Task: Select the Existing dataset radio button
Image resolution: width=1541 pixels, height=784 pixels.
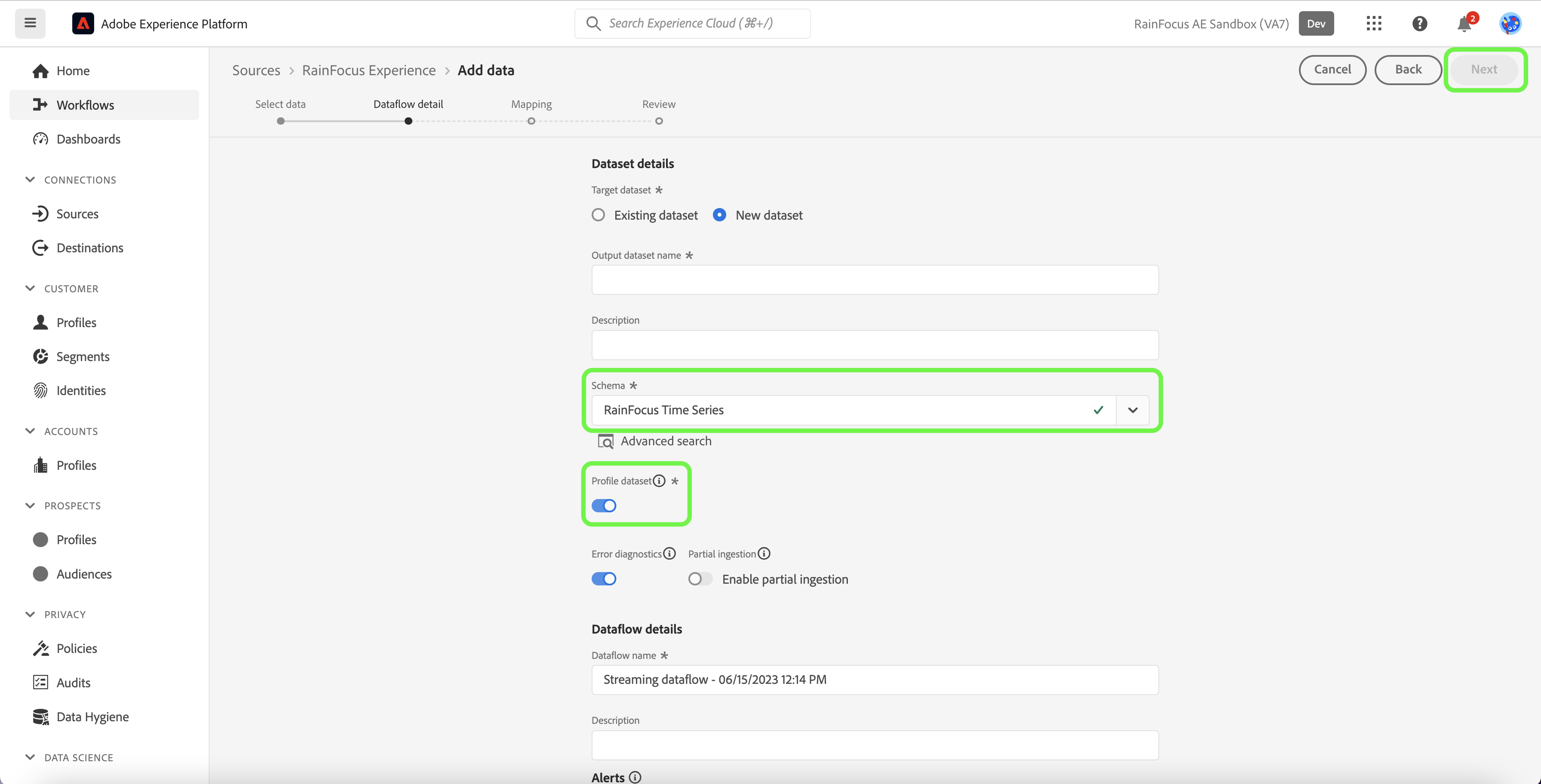Action: (x=598, y=215)
